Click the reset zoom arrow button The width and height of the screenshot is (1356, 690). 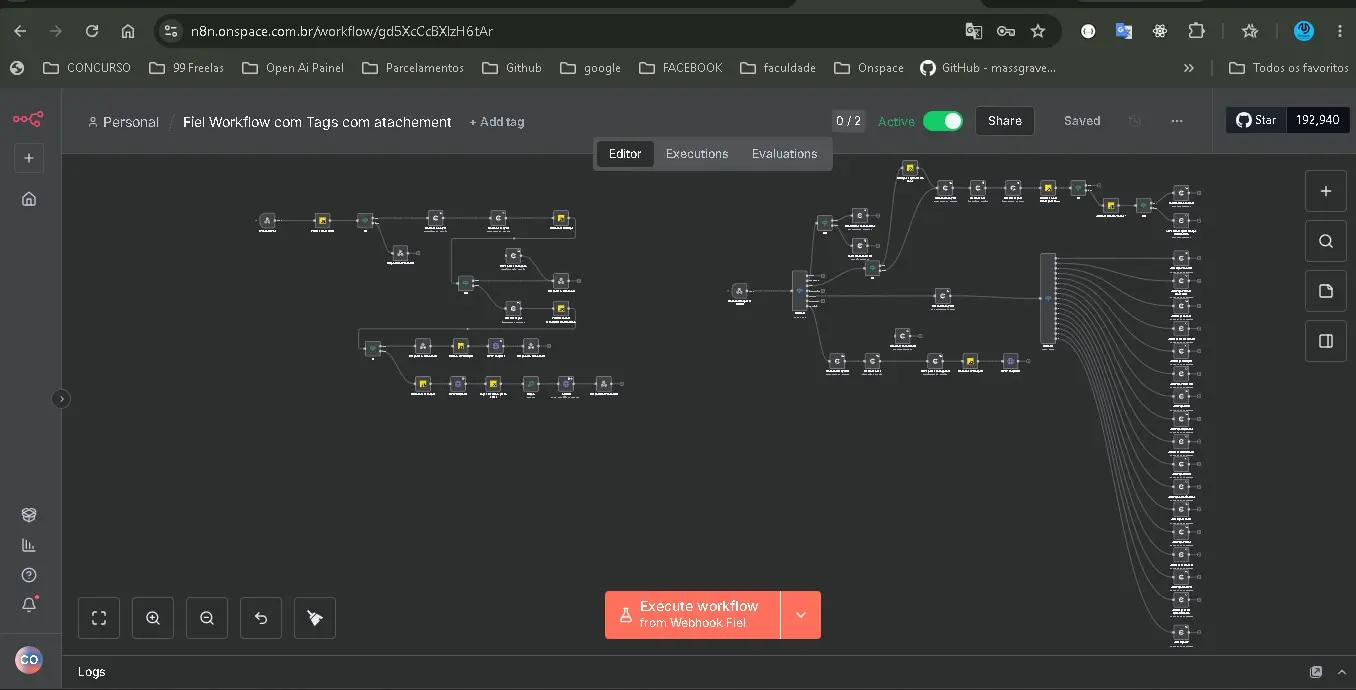pyautogui.click(x=261, y=618)
